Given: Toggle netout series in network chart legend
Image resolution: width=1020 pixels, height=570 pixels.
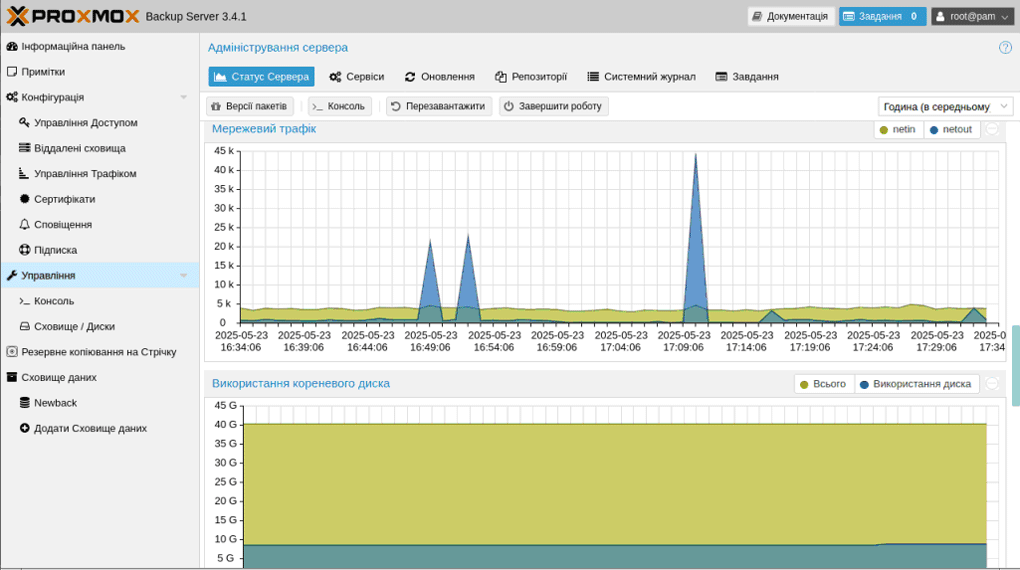Looking at the screenshot, I should pyautogui.click(x=950, y=130).
